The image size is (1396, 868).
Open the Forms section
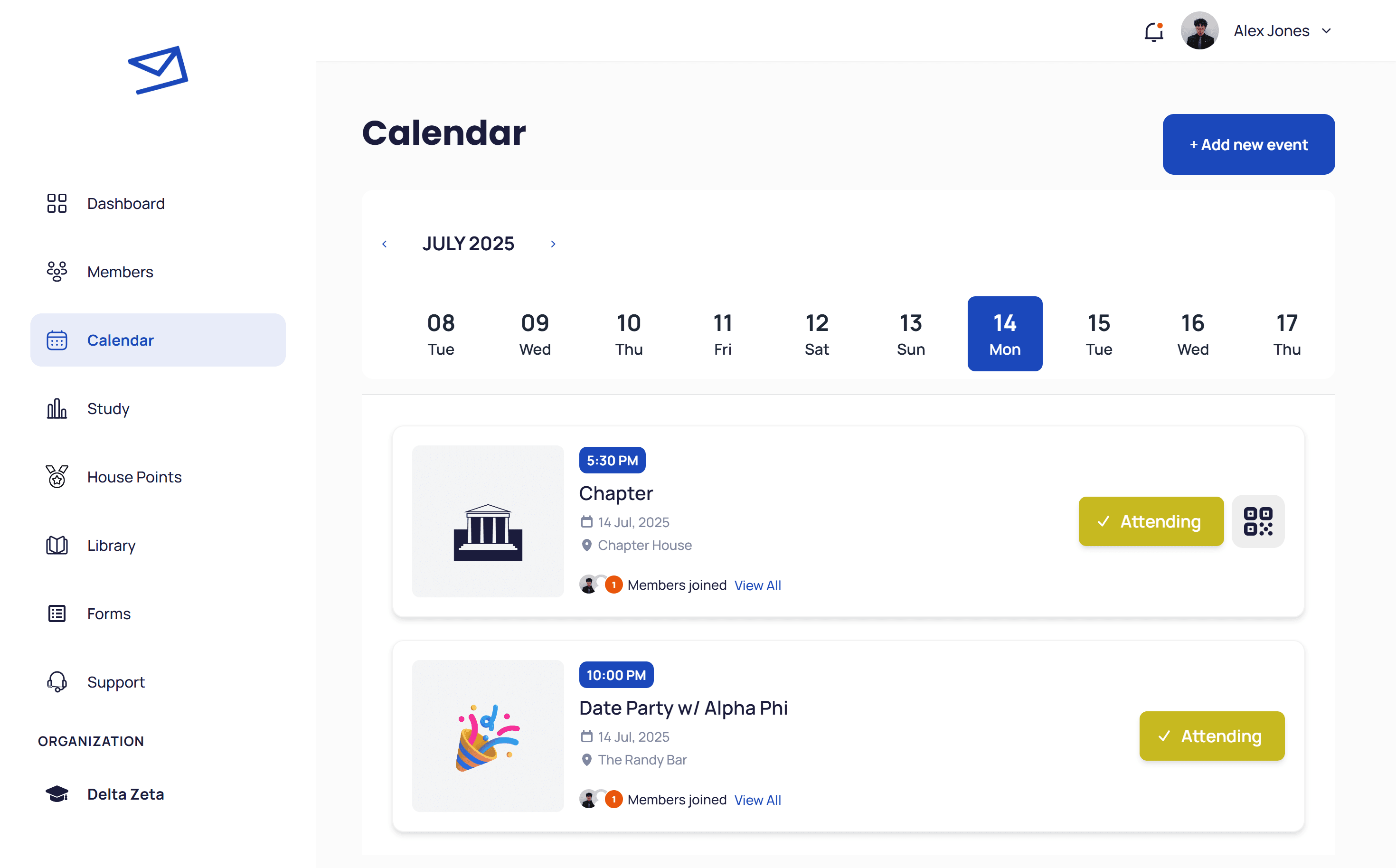pos(56,613)
